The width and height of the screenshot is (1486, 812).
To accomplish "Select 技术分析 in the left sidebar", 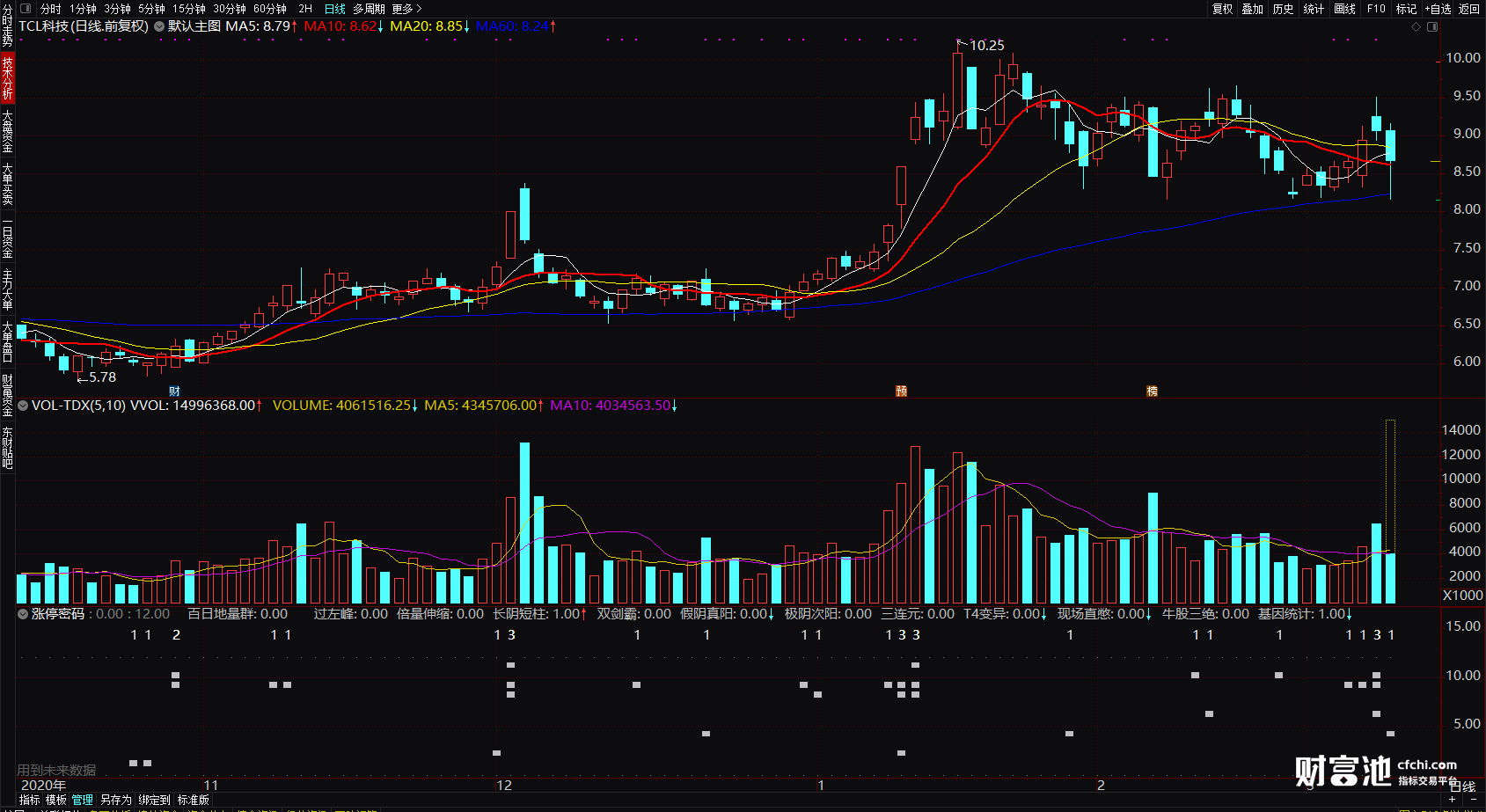I will [7, 77].
